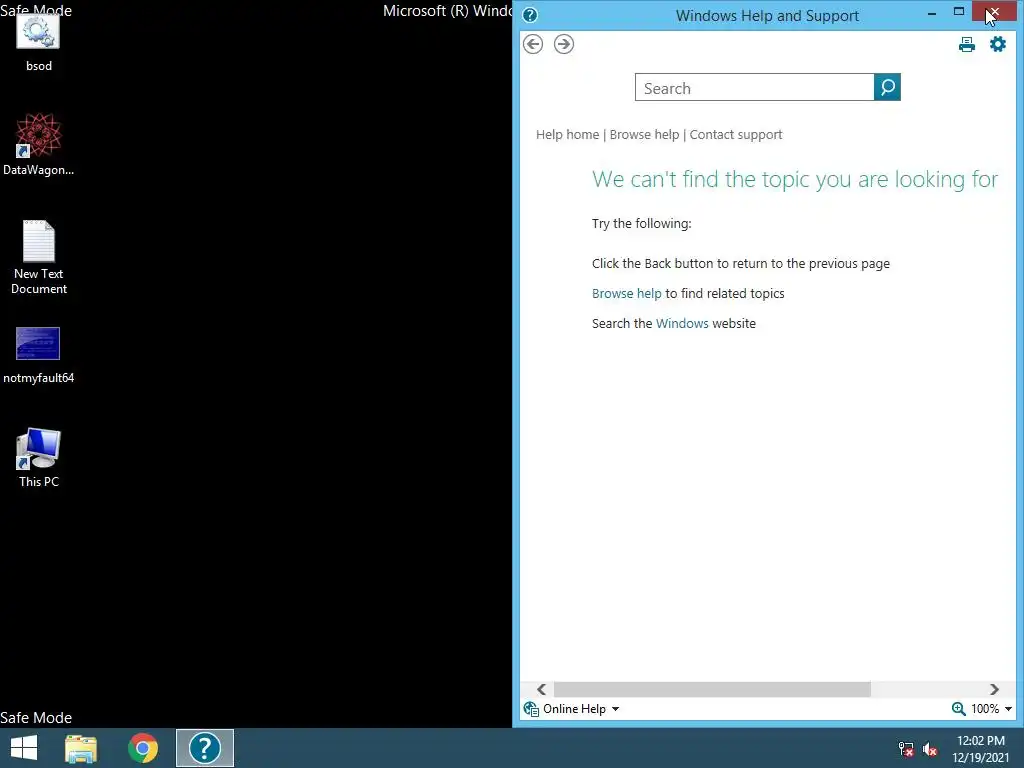Open Help settings gear icon
The image size is (1024, 768).
point(998,44)
